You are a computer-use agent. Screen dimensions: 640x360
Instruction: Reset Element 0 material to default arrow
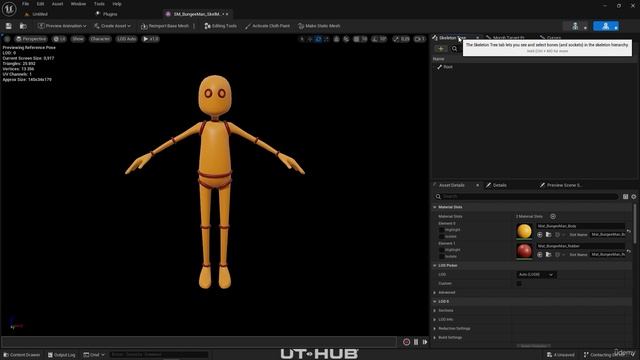click(629, 231)
